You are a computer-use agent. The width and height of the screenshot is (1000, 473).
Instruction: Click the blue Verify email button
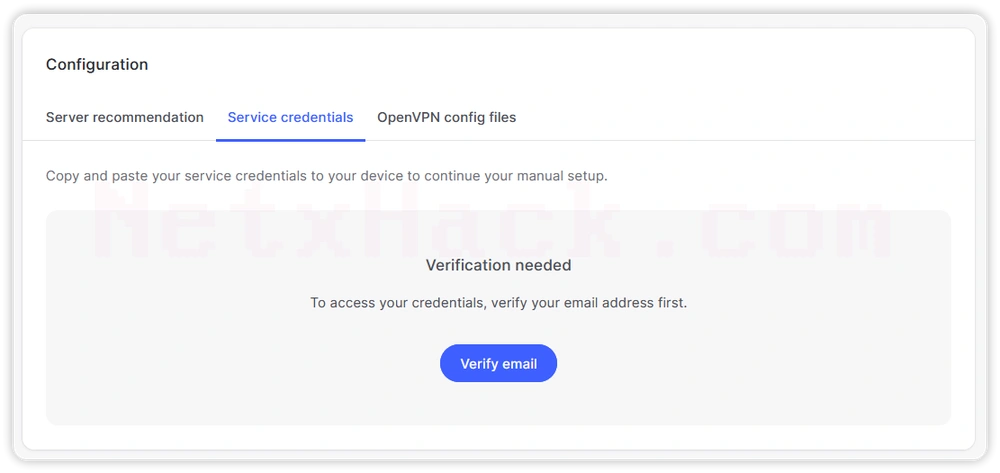pos(498,363)
